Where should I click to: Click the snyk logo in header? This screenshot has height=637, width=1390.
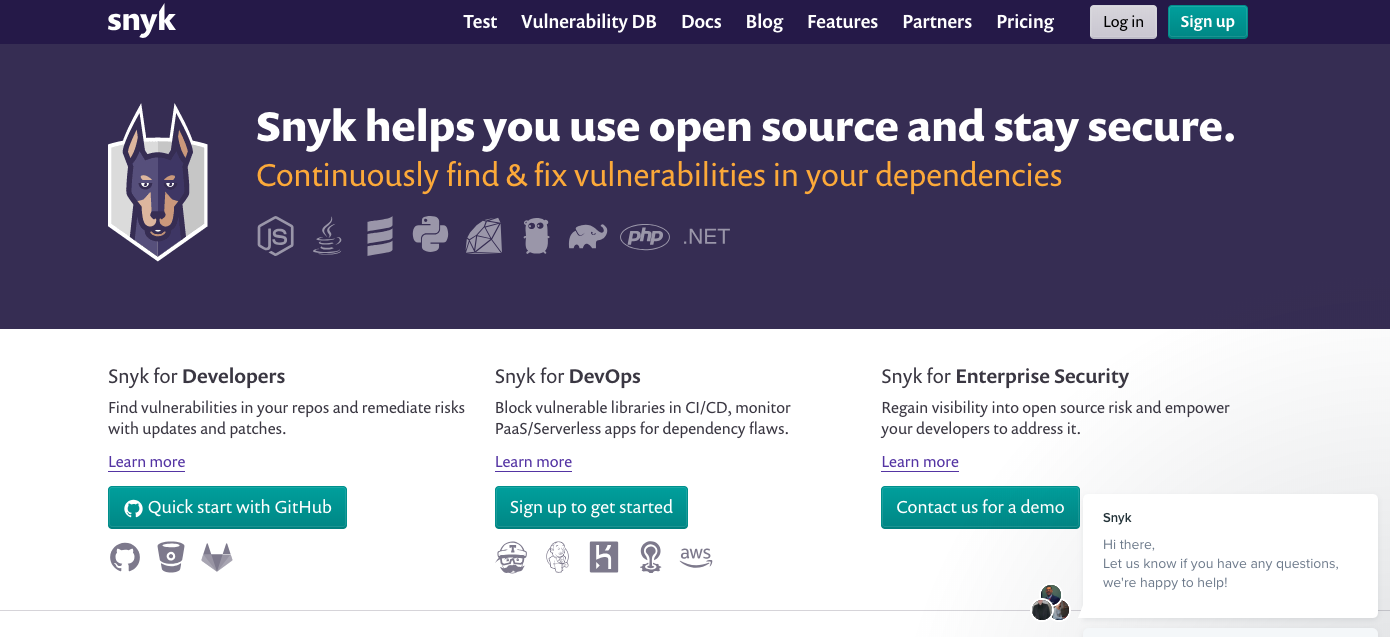click(x=141, y=21)
